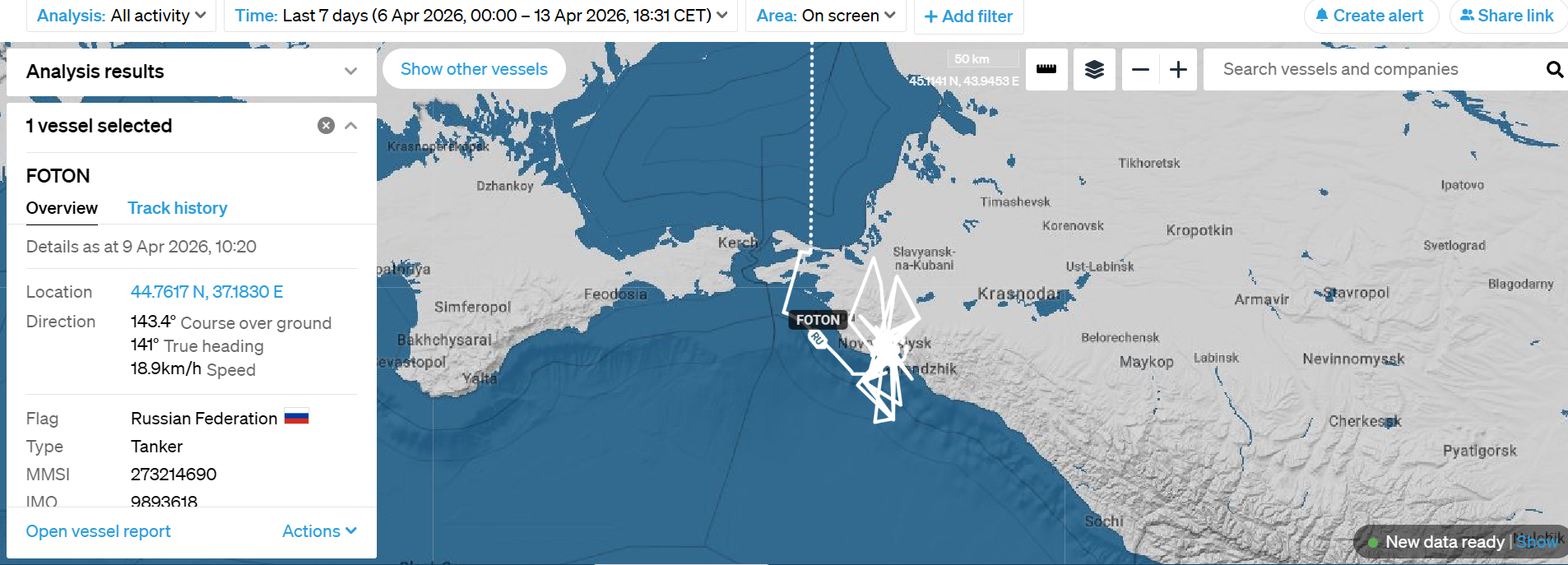Click the Share link button
Viewport: 1568px width, 565px height.
pos(1506,16)
